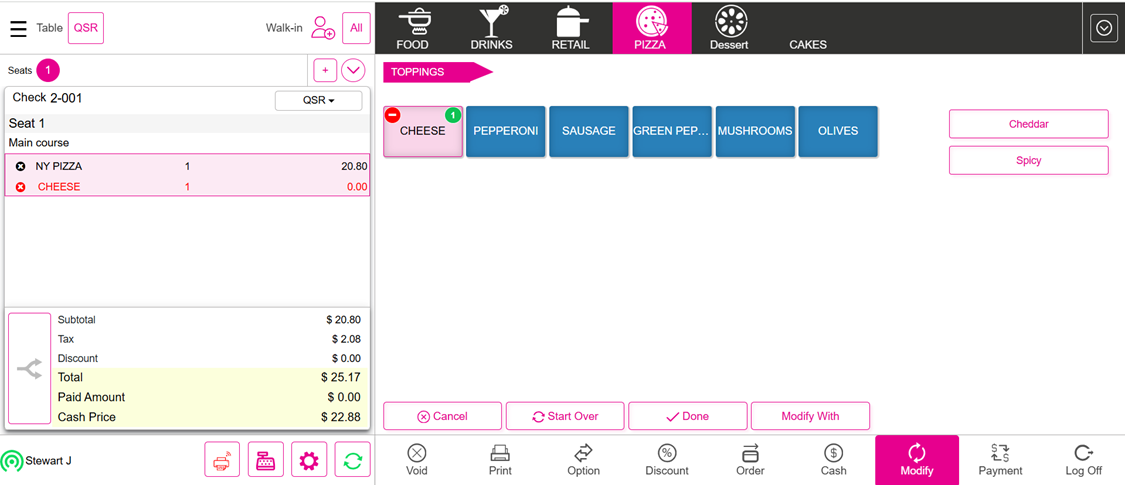This screenshot has width=1125, height=485.
Task: Click the remote print receipt icon
Action: point(221,460)
